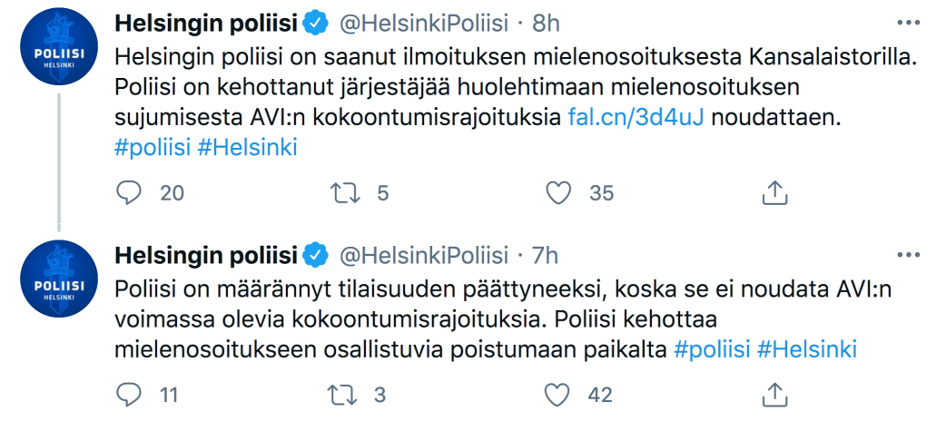Screen dimensions: 946x421
Task: Open the Helsingin poliisi profile name on first tweet
Action: click(x=207, y=23)
